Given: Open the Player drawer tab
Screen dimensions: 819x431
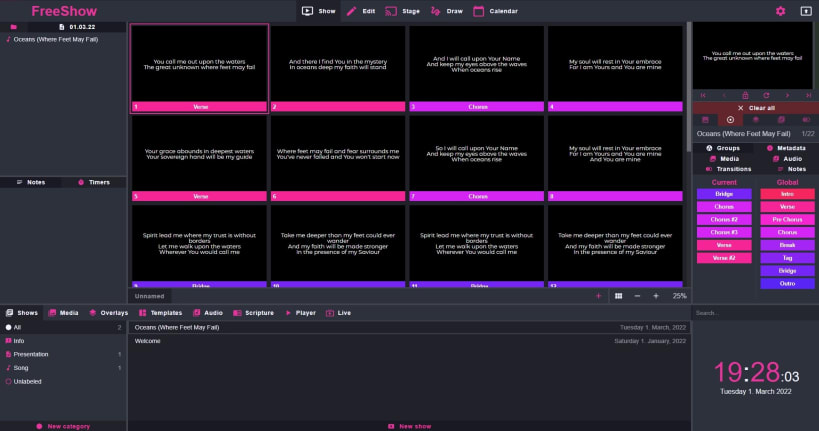Looking at the screenshot, I should tap(300, 312).
